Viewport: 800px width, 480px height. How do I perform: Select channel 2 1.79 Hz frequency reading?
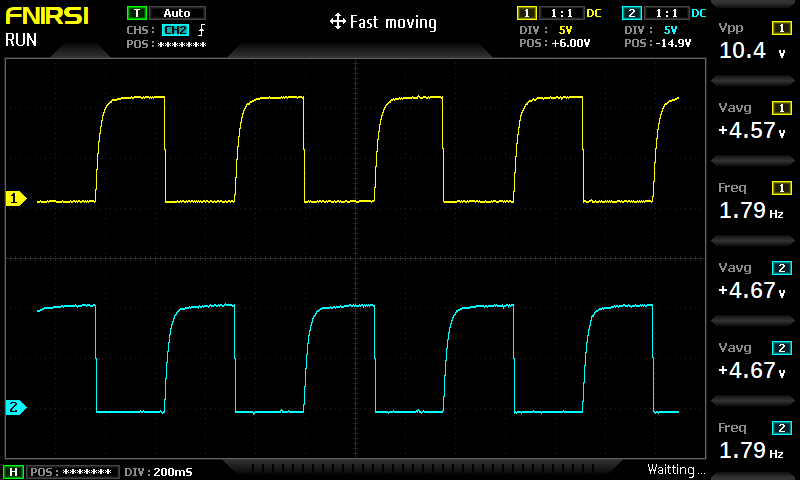[751, 450]
